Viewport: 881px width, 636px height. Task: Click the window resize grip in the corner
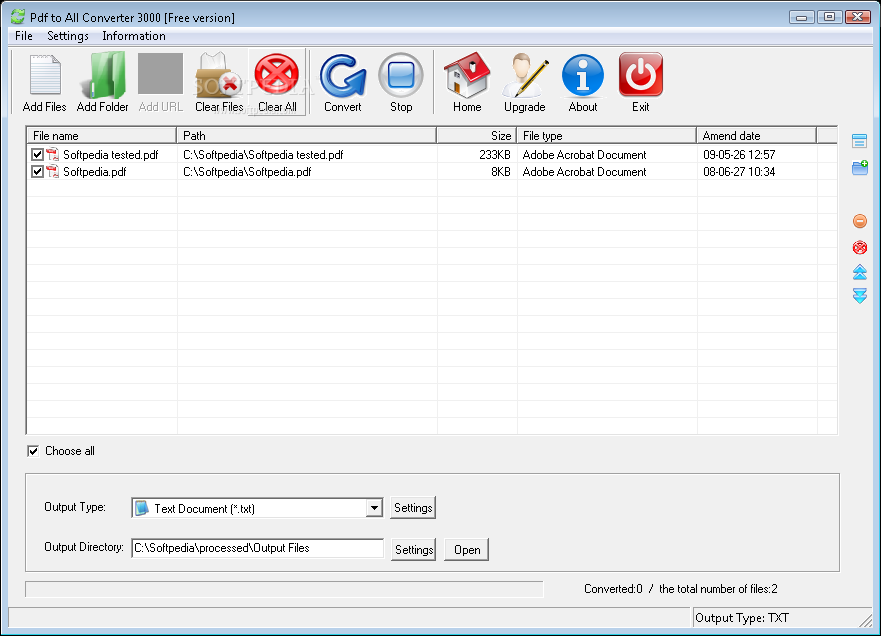pyautogui.click(x=866, y=620)
